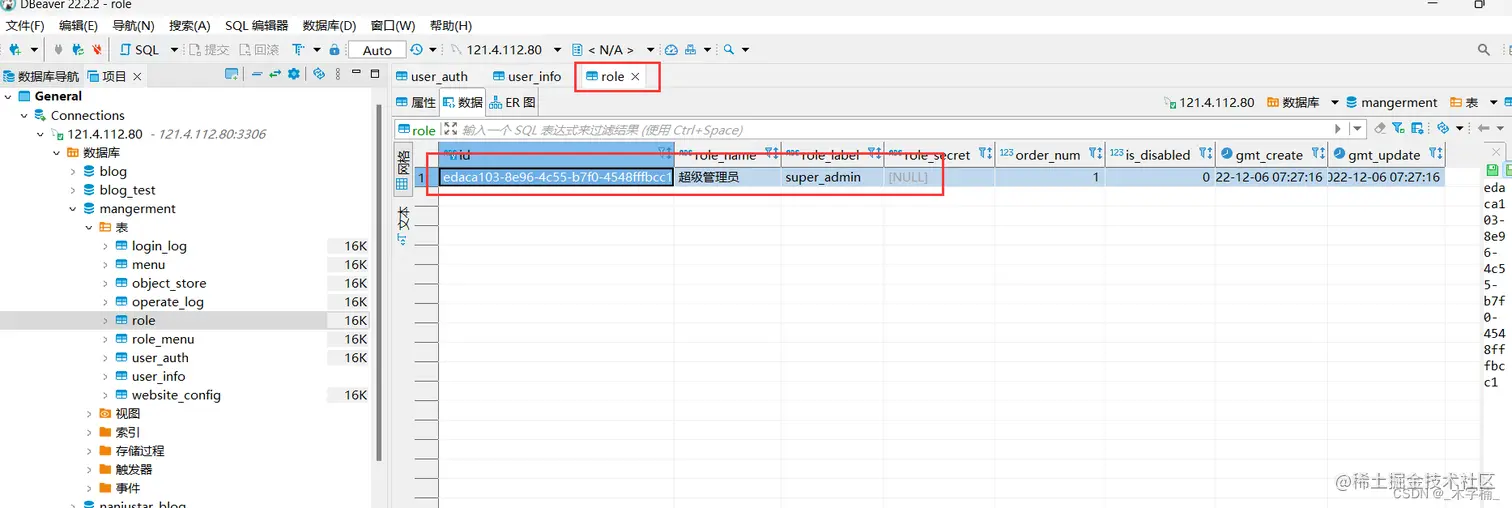Viewport: 1512px width, 508px height.
Task: Open the dashboard gauge icon
Action: click(x=672, y=49)
